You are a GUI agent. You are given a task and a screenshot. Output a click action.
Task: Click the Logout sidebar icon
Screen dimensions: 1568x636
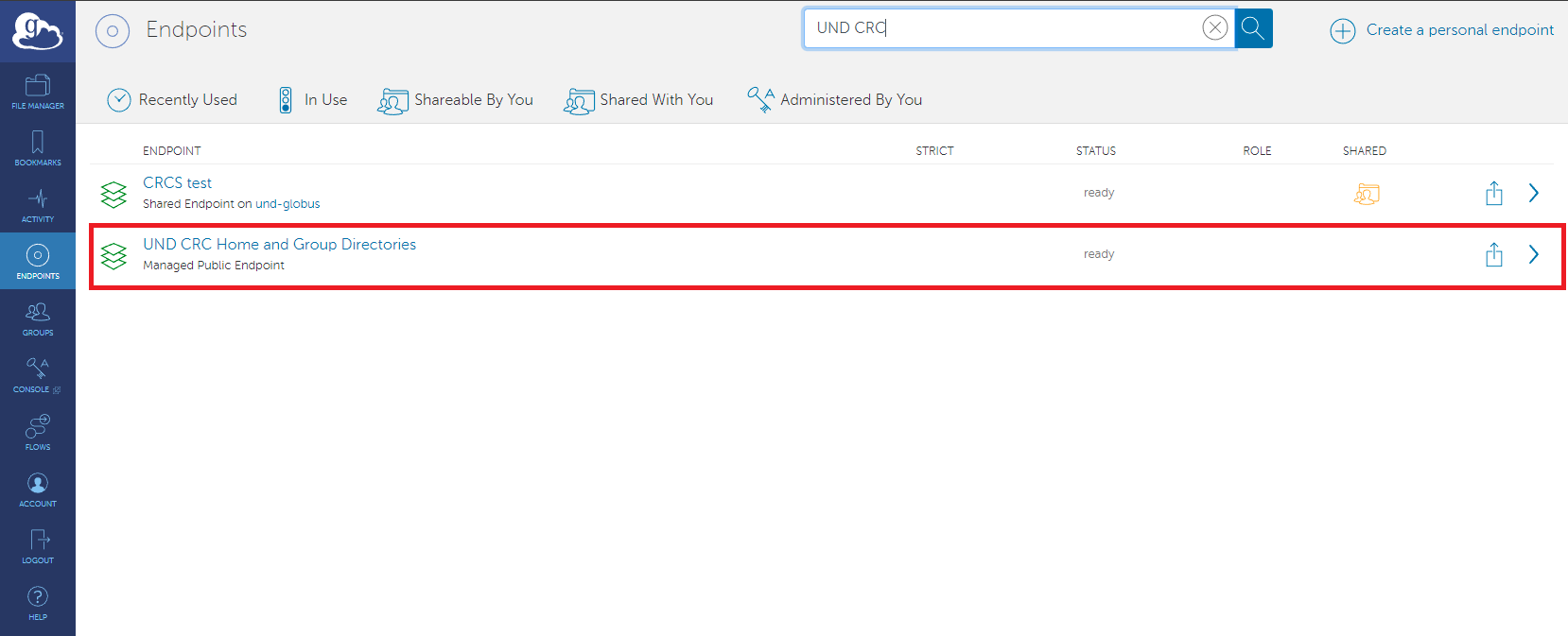tap(38, 546)
